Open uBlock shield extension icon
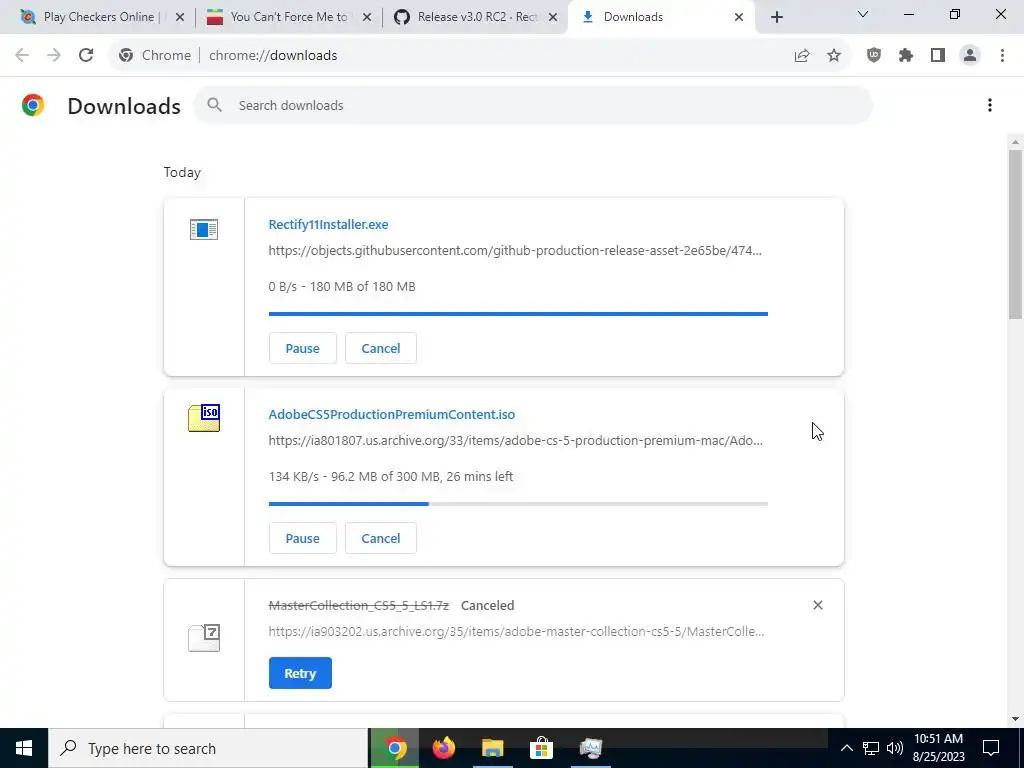This screenshot has height=768, width=1024. 874,56
